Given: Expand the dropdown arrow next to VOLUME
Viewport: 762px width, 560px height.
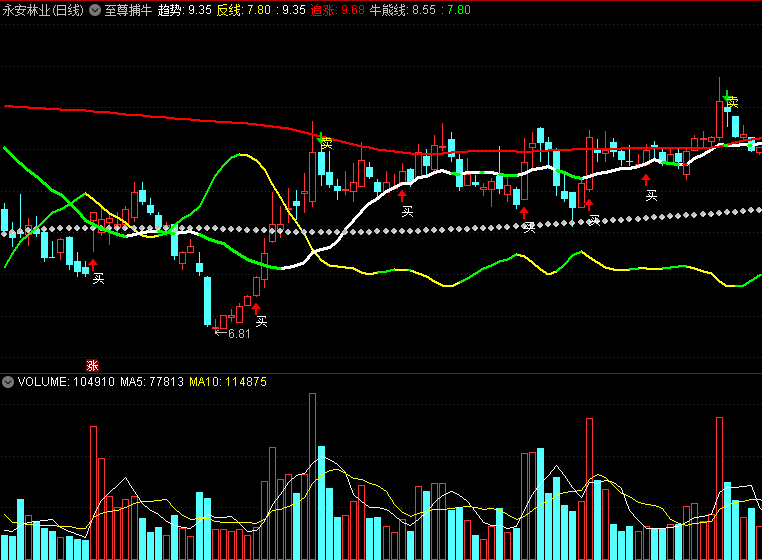Looking at the screenshot, I should (8, 382).
